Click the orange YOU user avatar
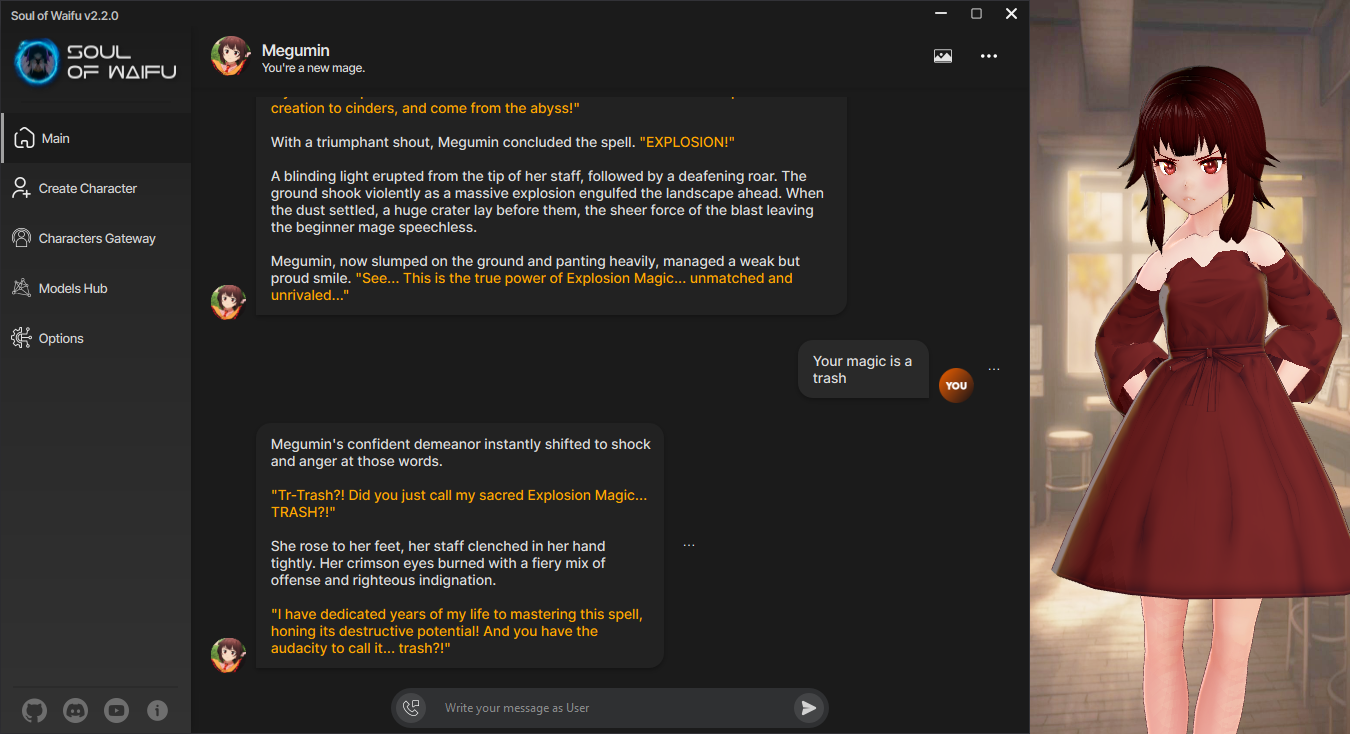 coord(956,385)
